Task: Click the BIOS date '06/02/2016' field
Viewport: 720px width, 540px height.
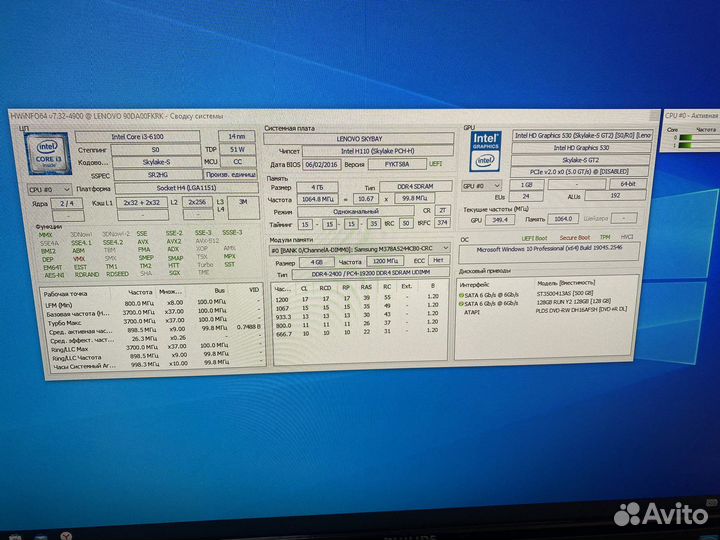Action: click(x=321, y=164)
